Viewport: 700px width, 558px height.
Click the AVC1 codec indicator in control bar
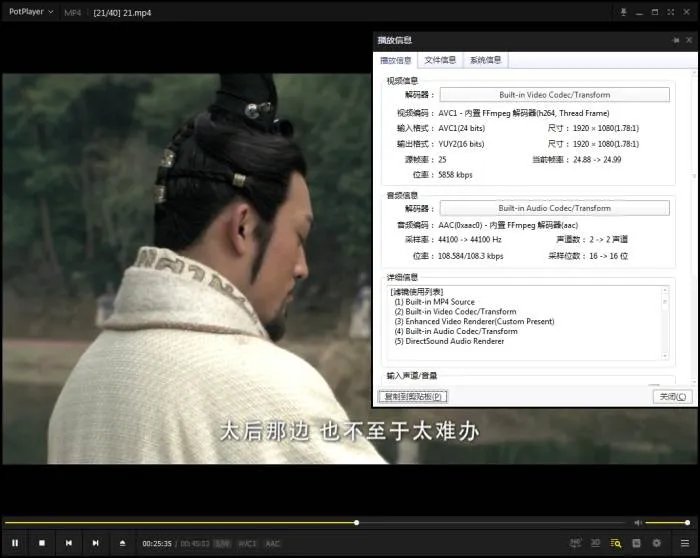[247, 543]
